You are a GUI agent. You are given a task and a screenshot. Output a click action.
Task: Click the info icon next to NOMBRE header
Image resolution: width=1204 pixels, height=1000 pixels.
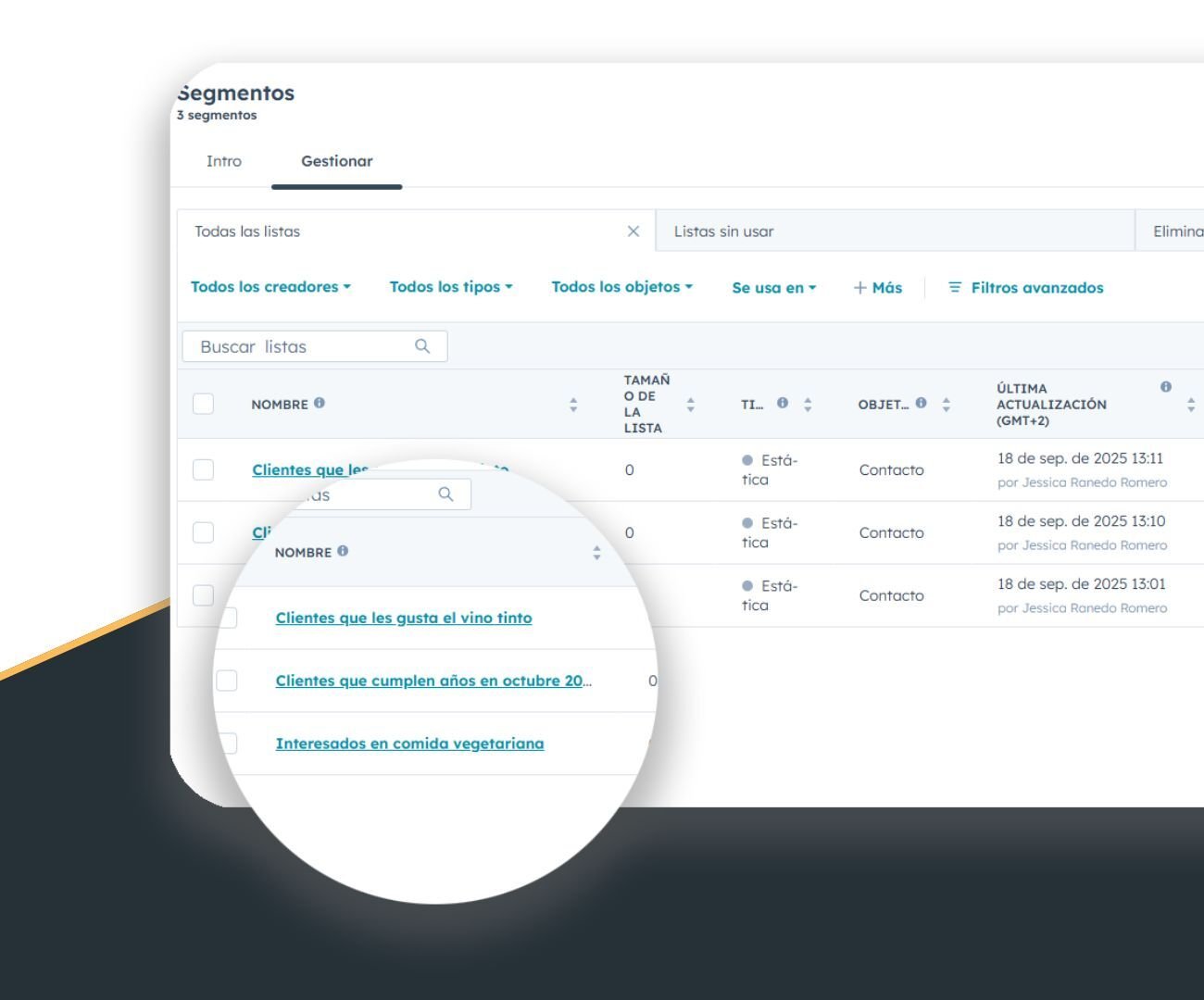pos(320,403)
